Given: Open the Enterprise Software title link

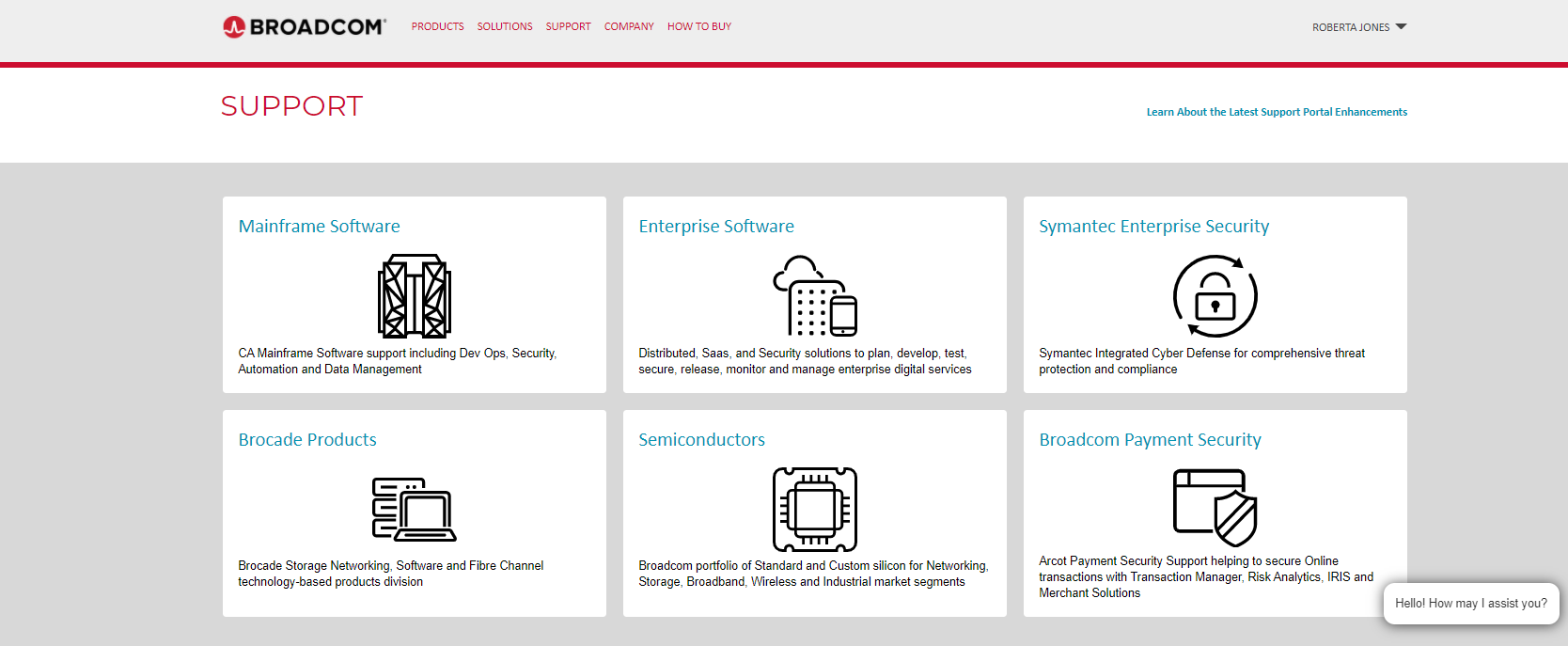Looking at the screenshot, I should 716,226.
